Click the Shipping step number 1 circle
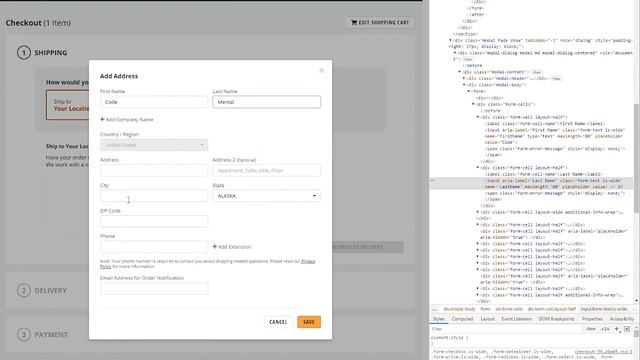 coord(24,53)
